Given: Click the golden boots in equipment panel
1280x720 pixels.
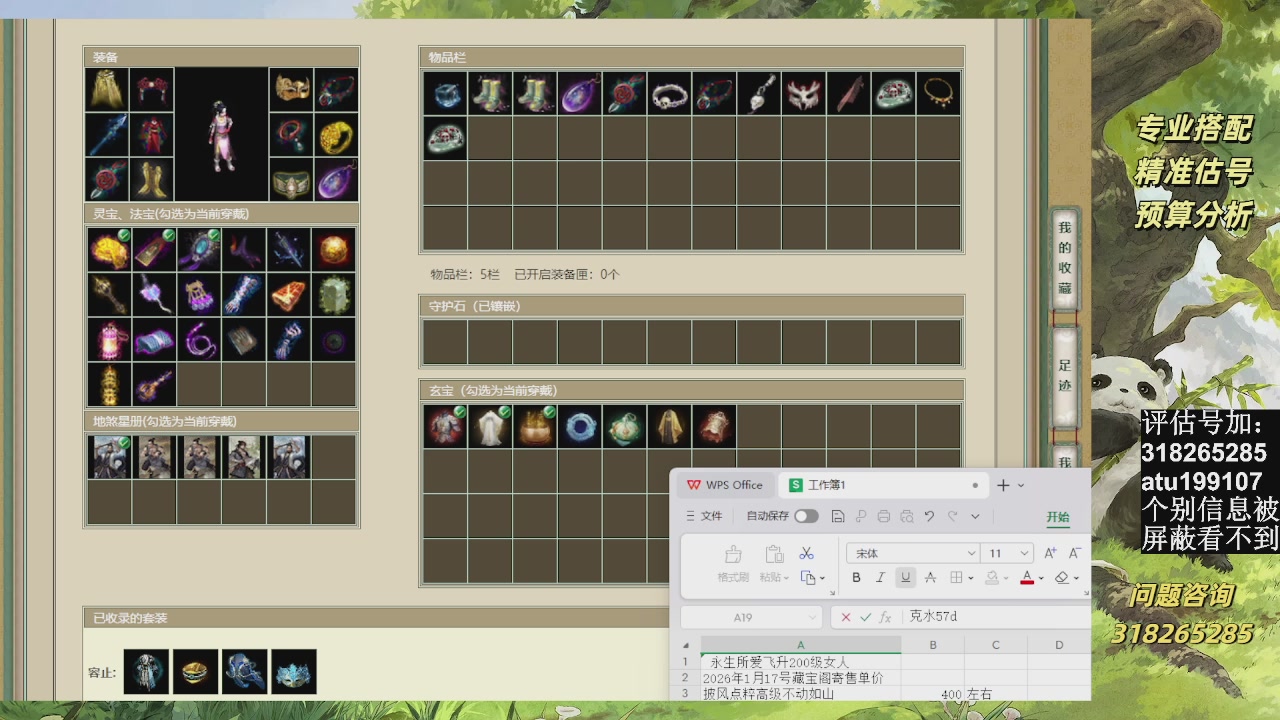Looking at the screenshot, I should tap(152, 180).
